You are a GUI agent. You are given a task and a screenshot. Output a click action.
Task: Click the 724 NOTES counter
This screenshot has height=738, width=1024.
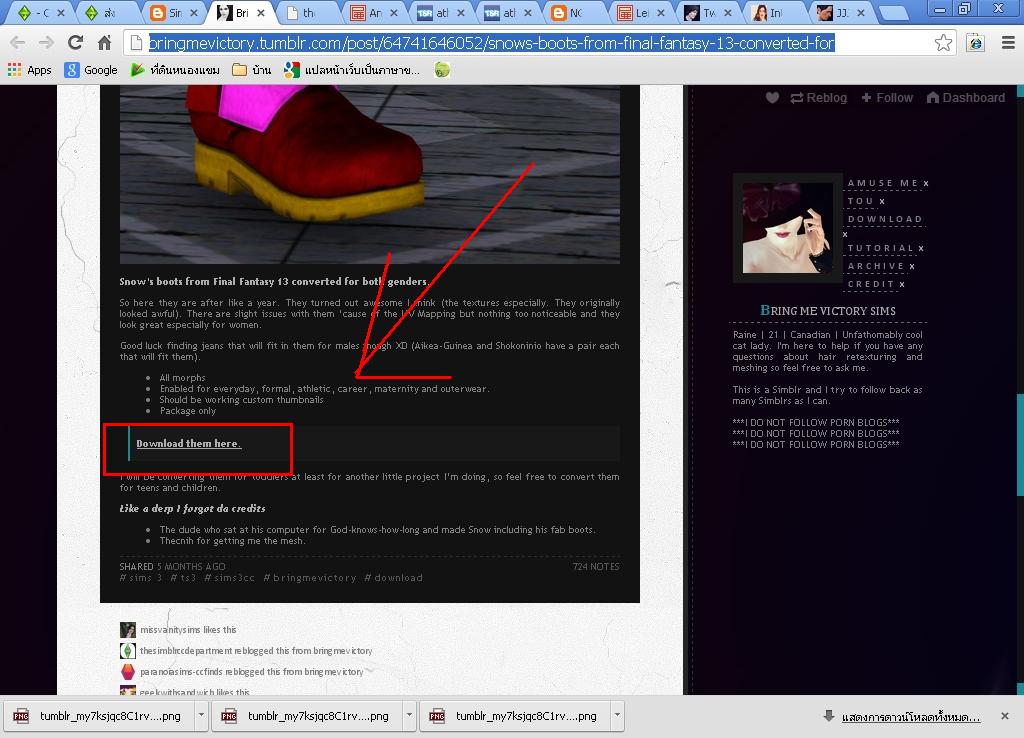(596, 567)
